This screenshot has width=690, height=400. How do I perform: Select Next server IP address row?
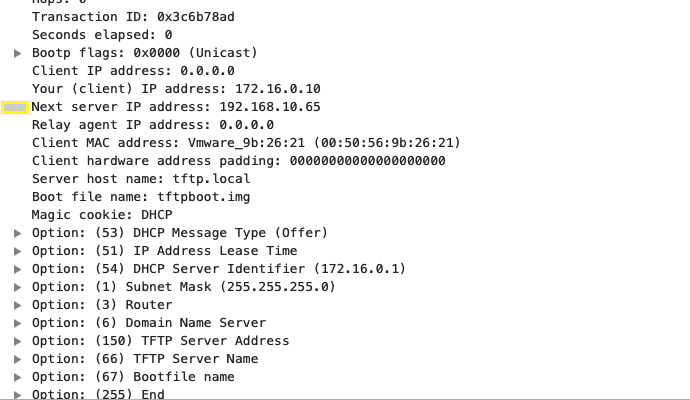[x=176, y=107]
